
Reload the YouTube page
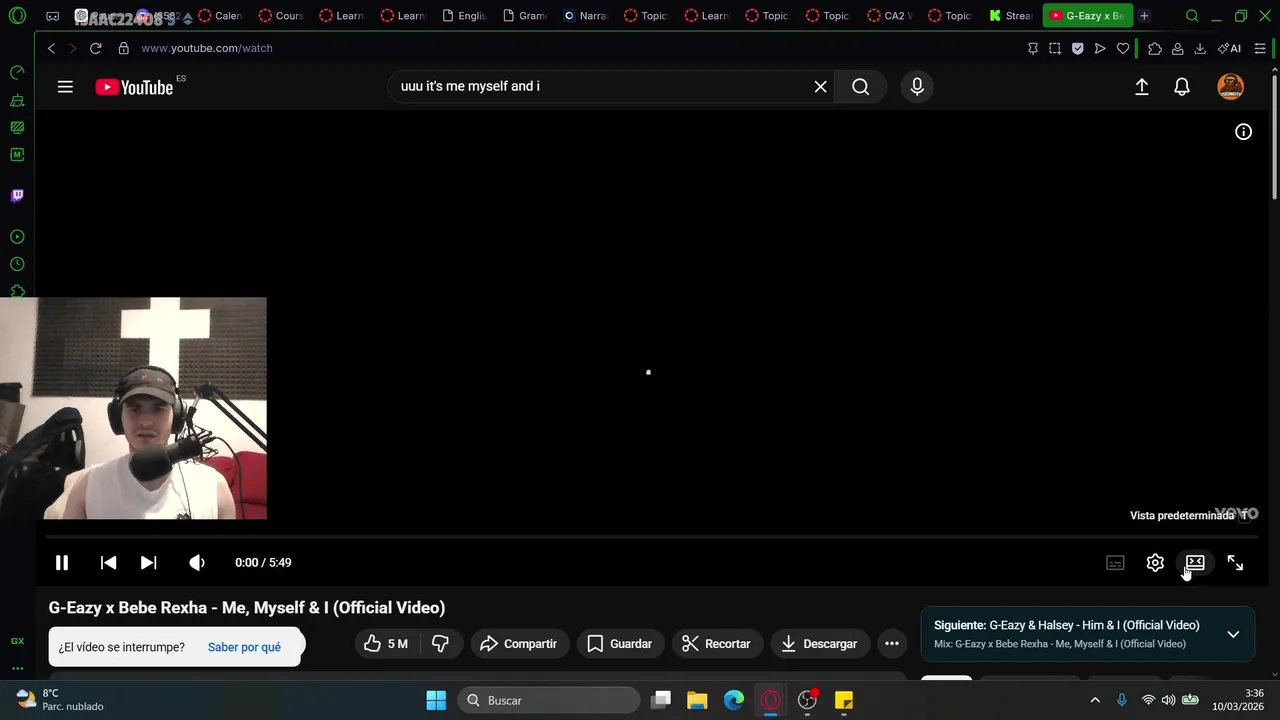95,48
